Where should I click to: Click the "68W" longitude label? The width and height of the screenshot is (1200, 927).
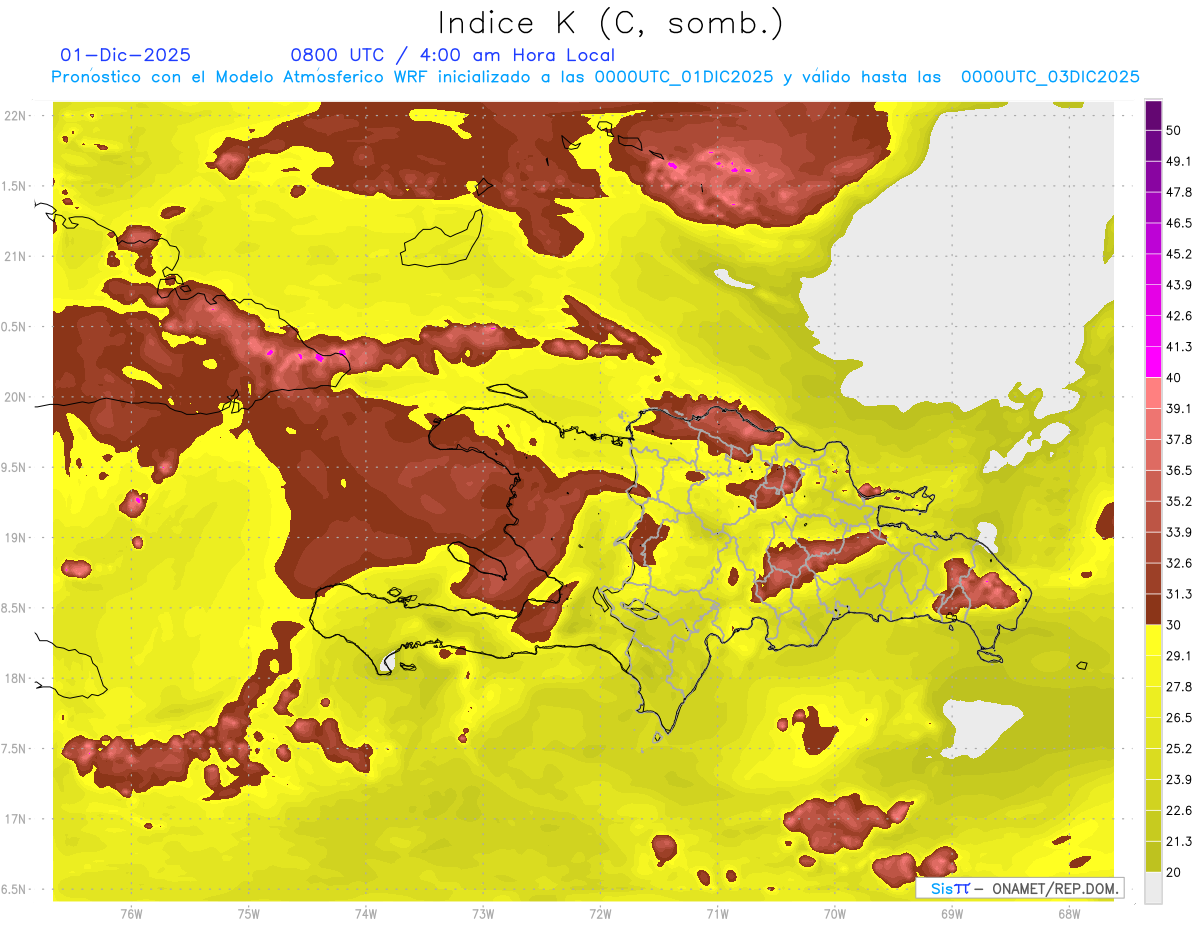click(x=1069, y=915)
